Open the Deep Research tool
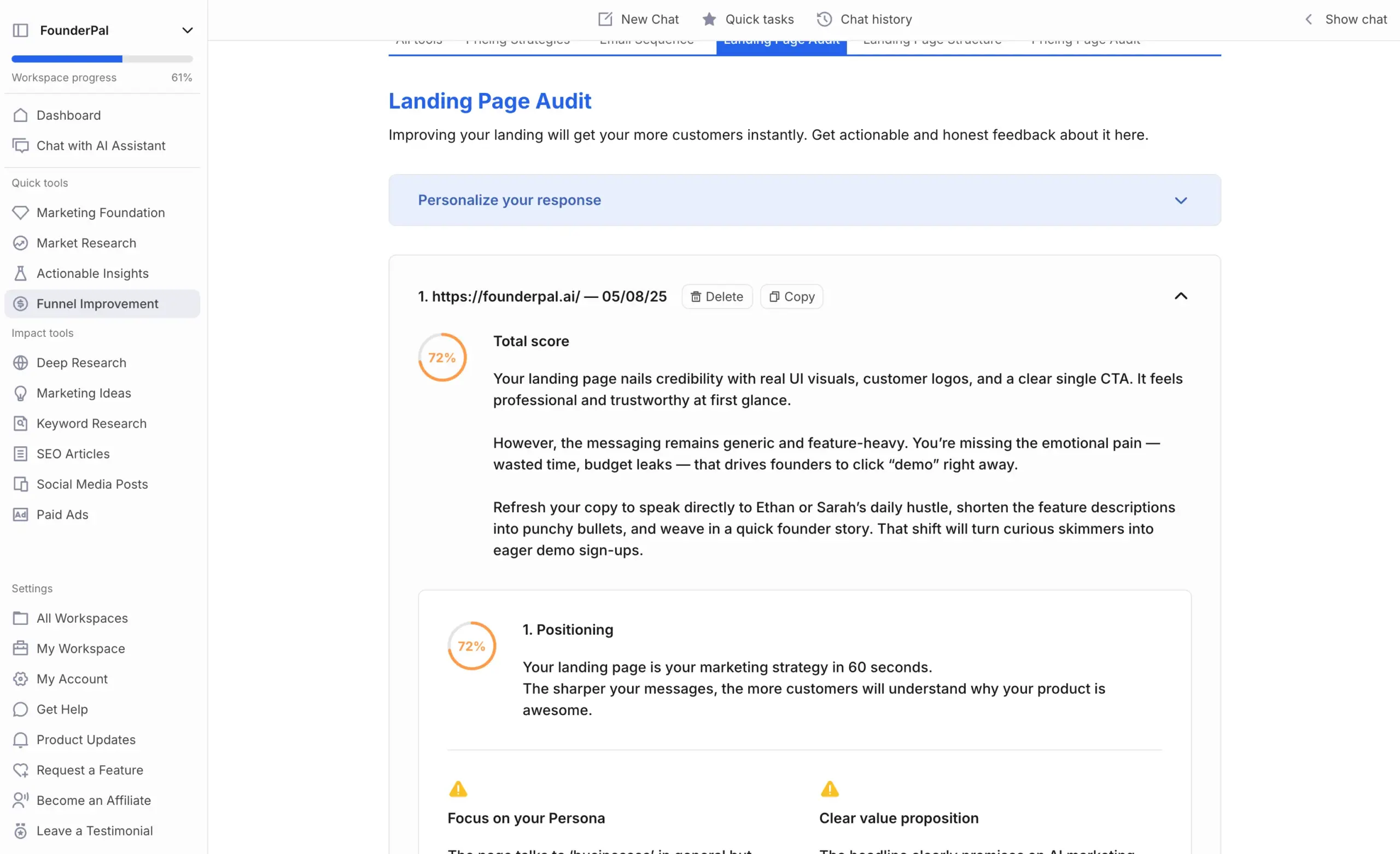 [81, 362]
